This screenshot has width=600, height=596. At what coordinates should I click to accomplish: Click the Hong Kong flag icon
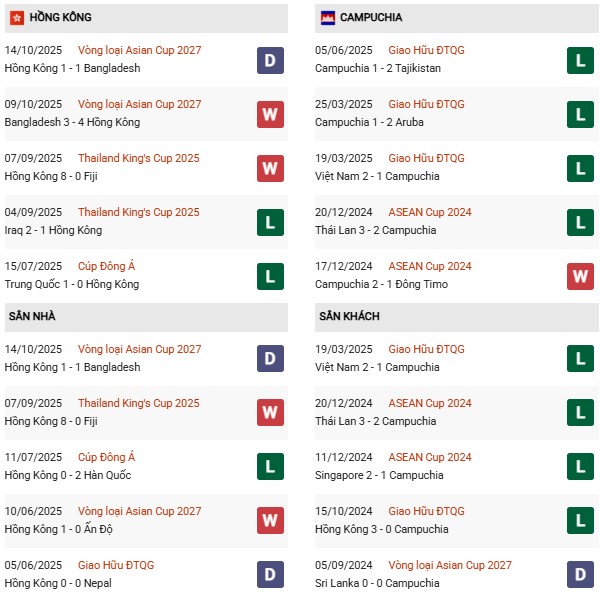[17, 17]
